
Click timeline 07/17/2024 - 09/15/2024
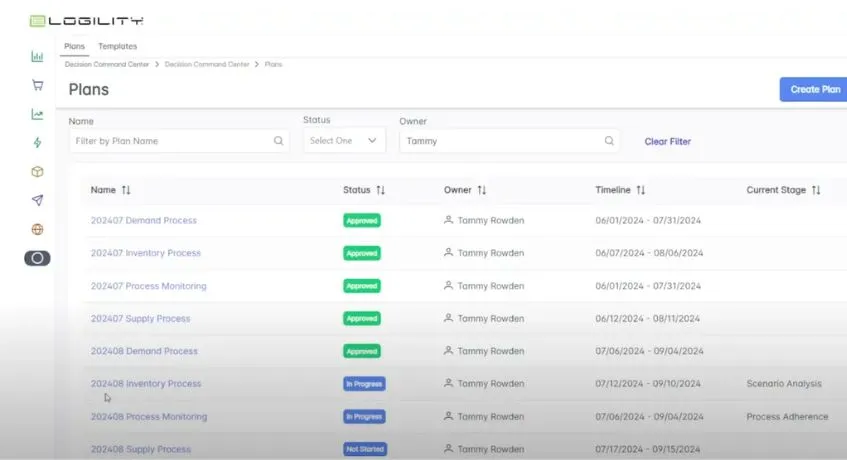[648, 449]
